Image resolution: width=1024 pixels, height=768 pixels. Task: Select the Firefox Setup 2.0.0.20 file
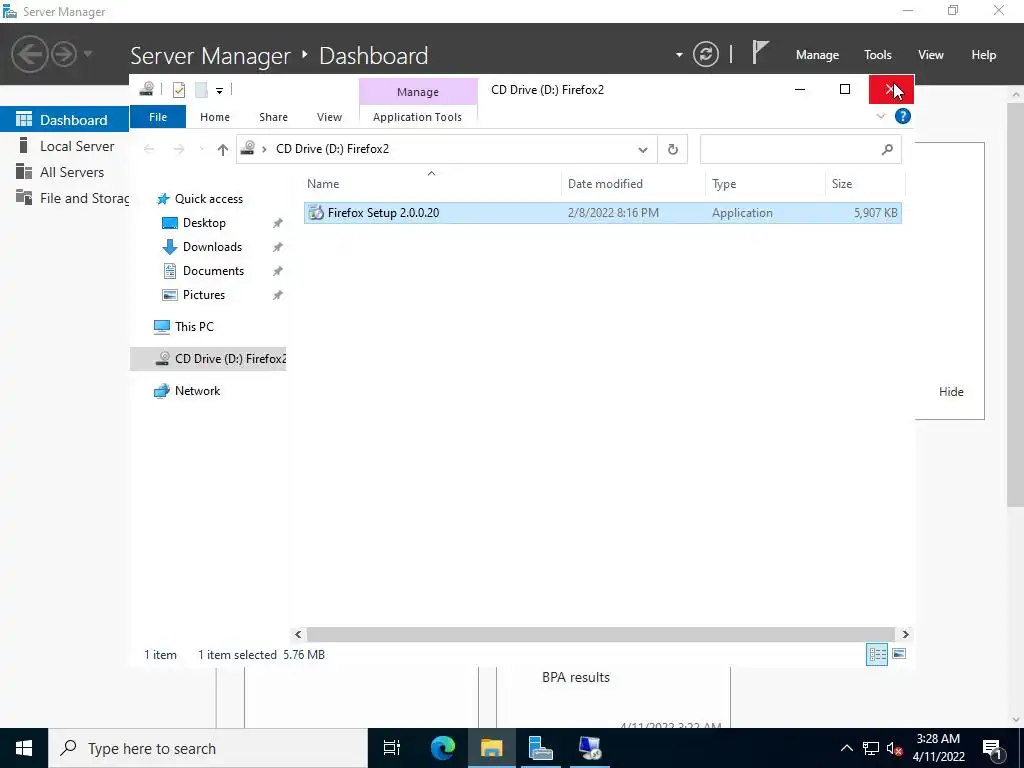pos(603,213)
